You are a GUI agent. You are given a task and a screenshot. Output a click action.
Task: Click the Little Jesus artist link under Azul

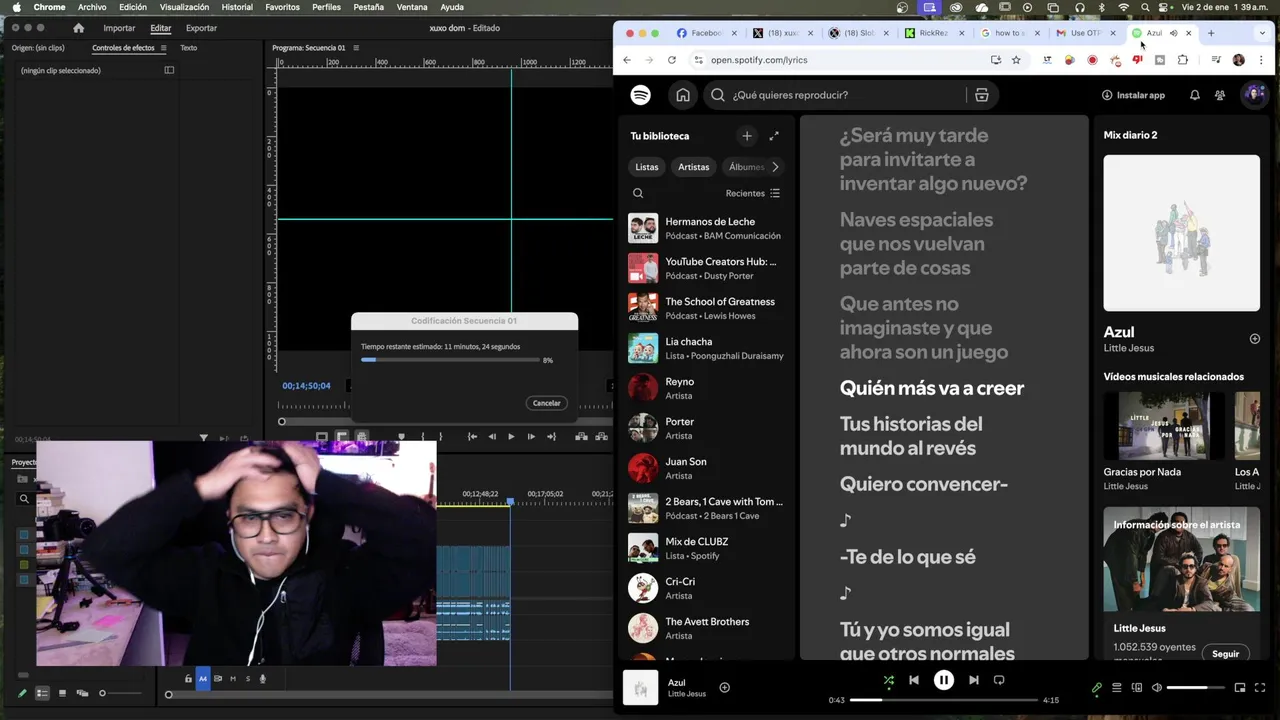(x=1128, y=348)
